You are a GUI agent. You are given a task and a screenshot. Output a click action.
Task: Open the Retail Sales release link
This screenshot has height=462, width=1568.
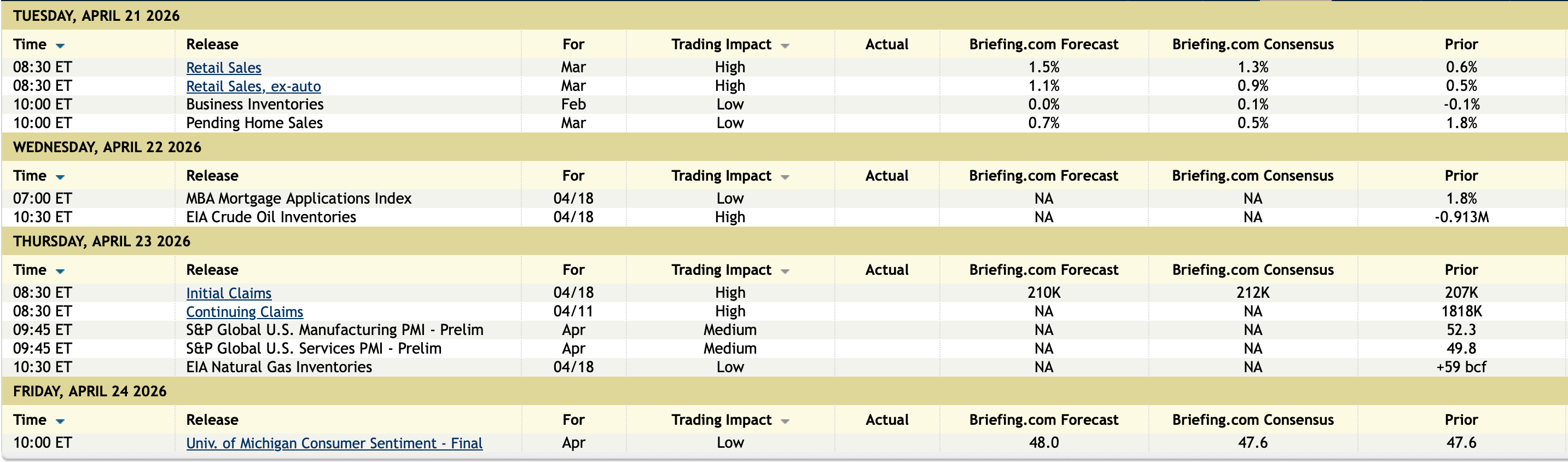(x=223, y=67)
